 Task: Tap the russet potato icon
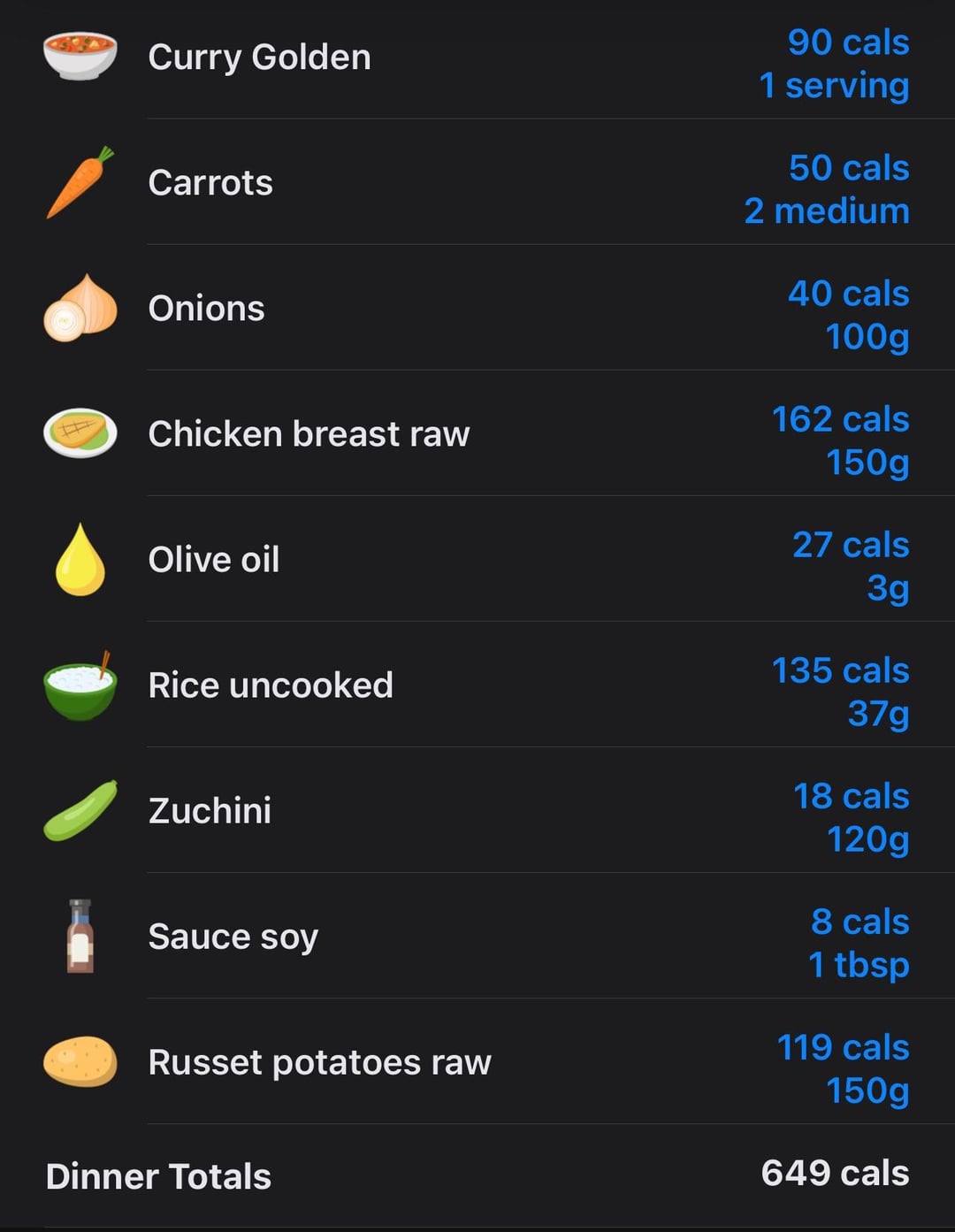pyautogui.click(x=80, y=1061)
